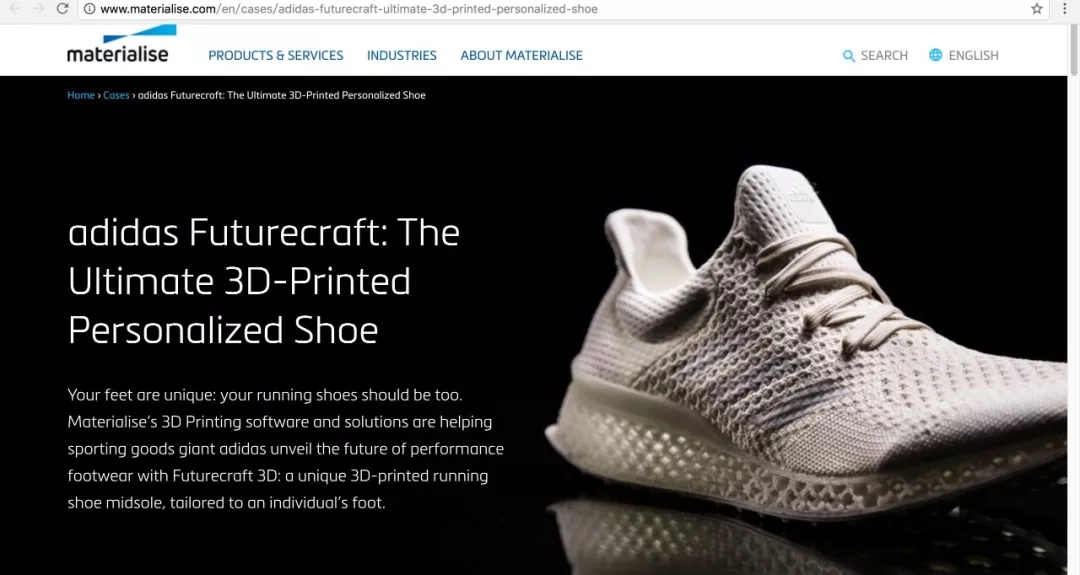This screenshot has height=575, width=1080.
Task: Click the vertical page scrollbar
Action: click(x=1073, y=296)
